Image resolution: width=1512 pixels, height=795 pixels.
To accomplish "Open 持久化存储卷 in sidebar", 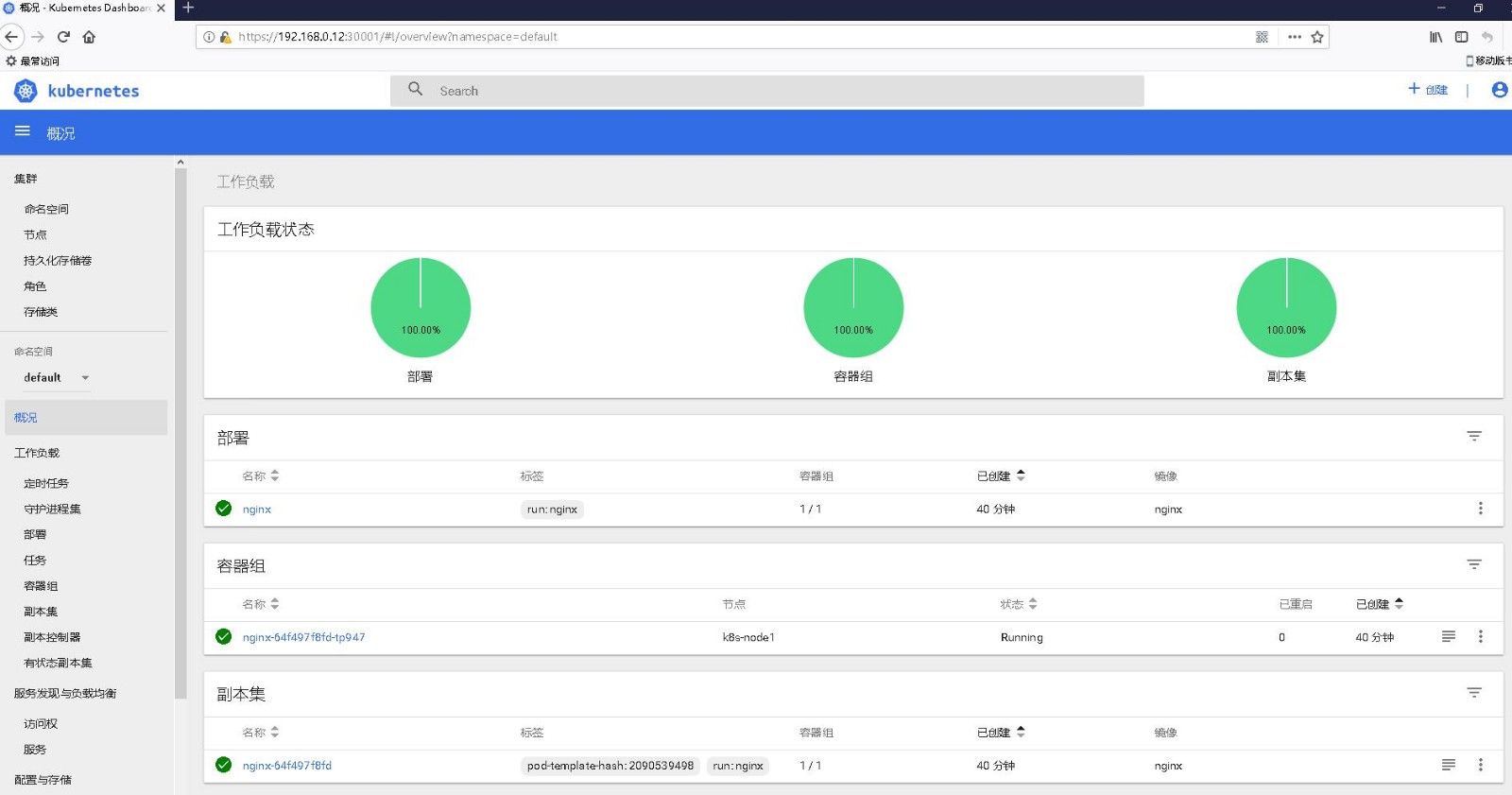I will (x=58, y=260).
